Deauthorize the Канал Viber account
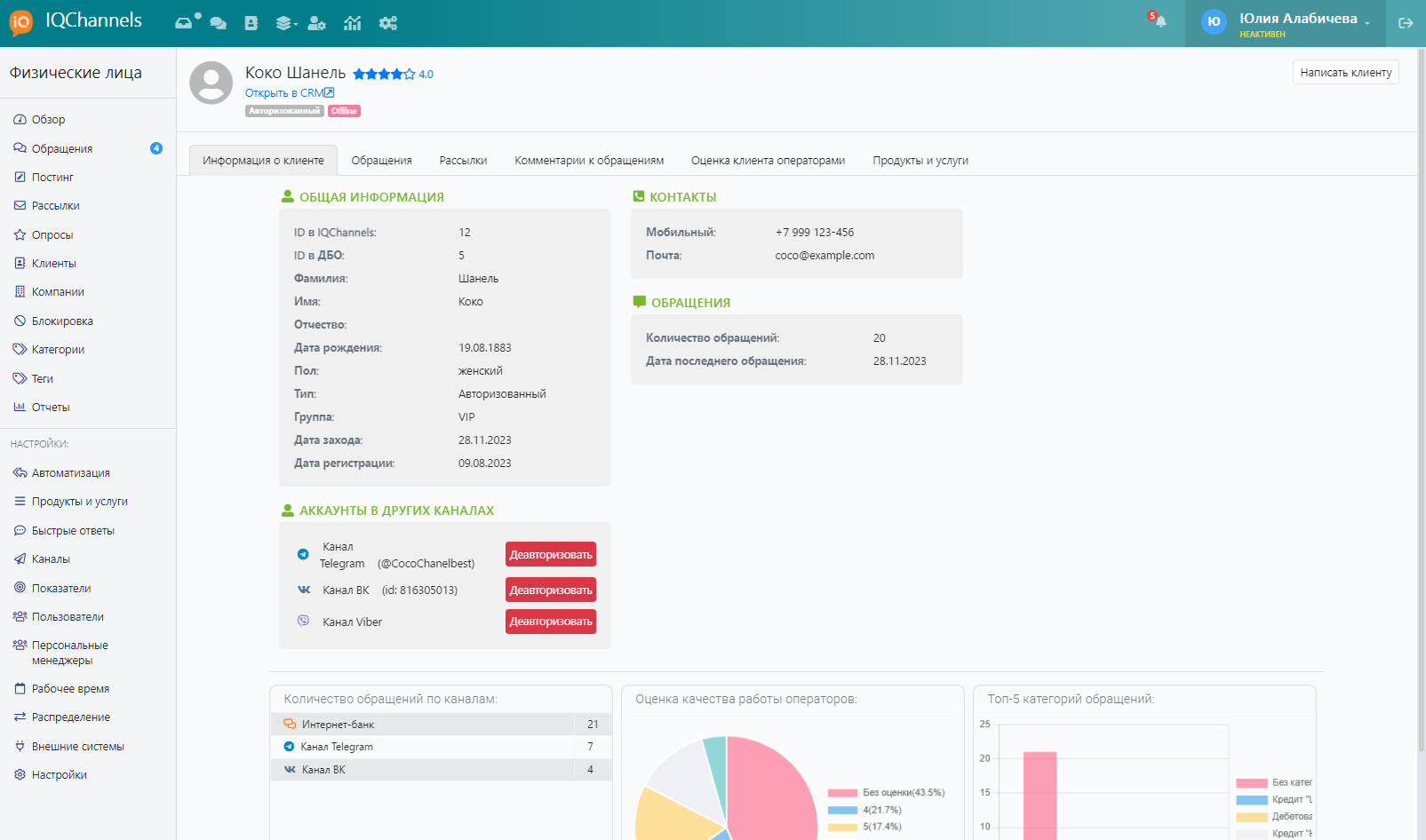 coord(551,622)
